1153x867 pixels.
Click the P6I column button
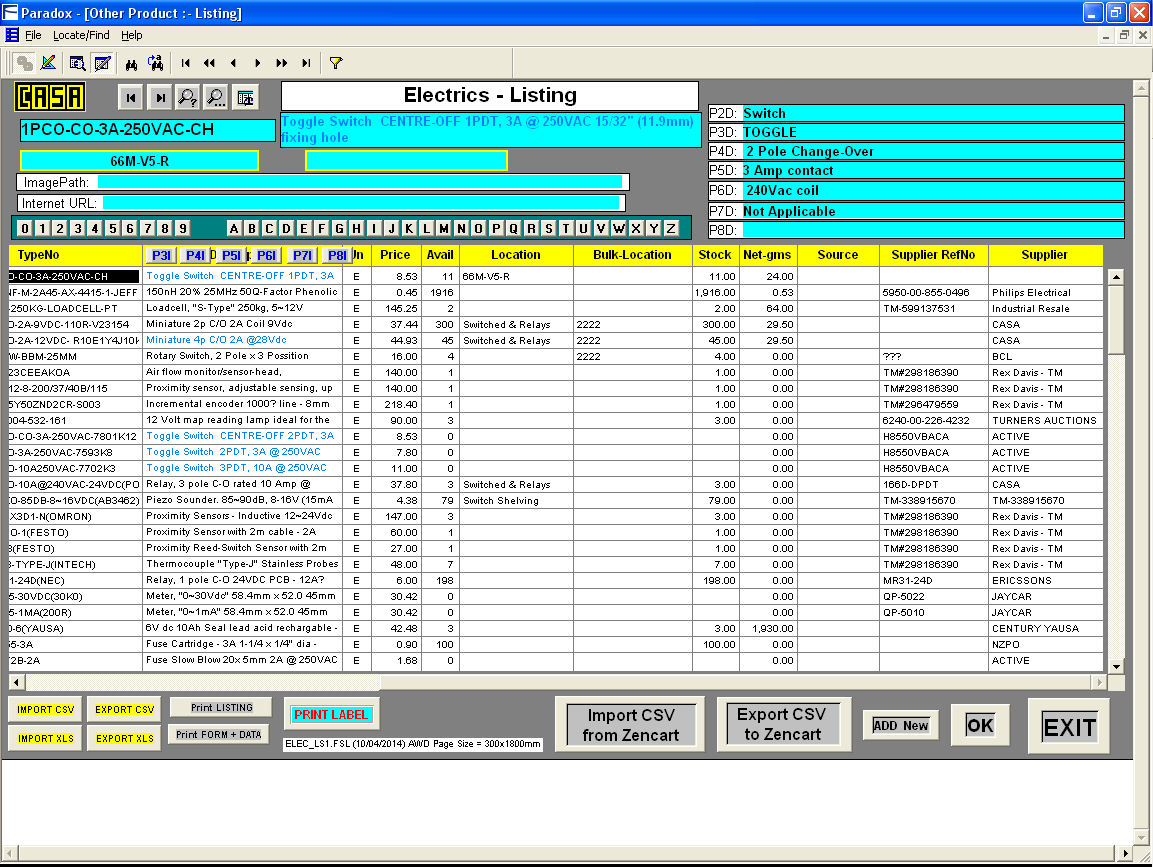pyautogui.click(x=266, y=255)
